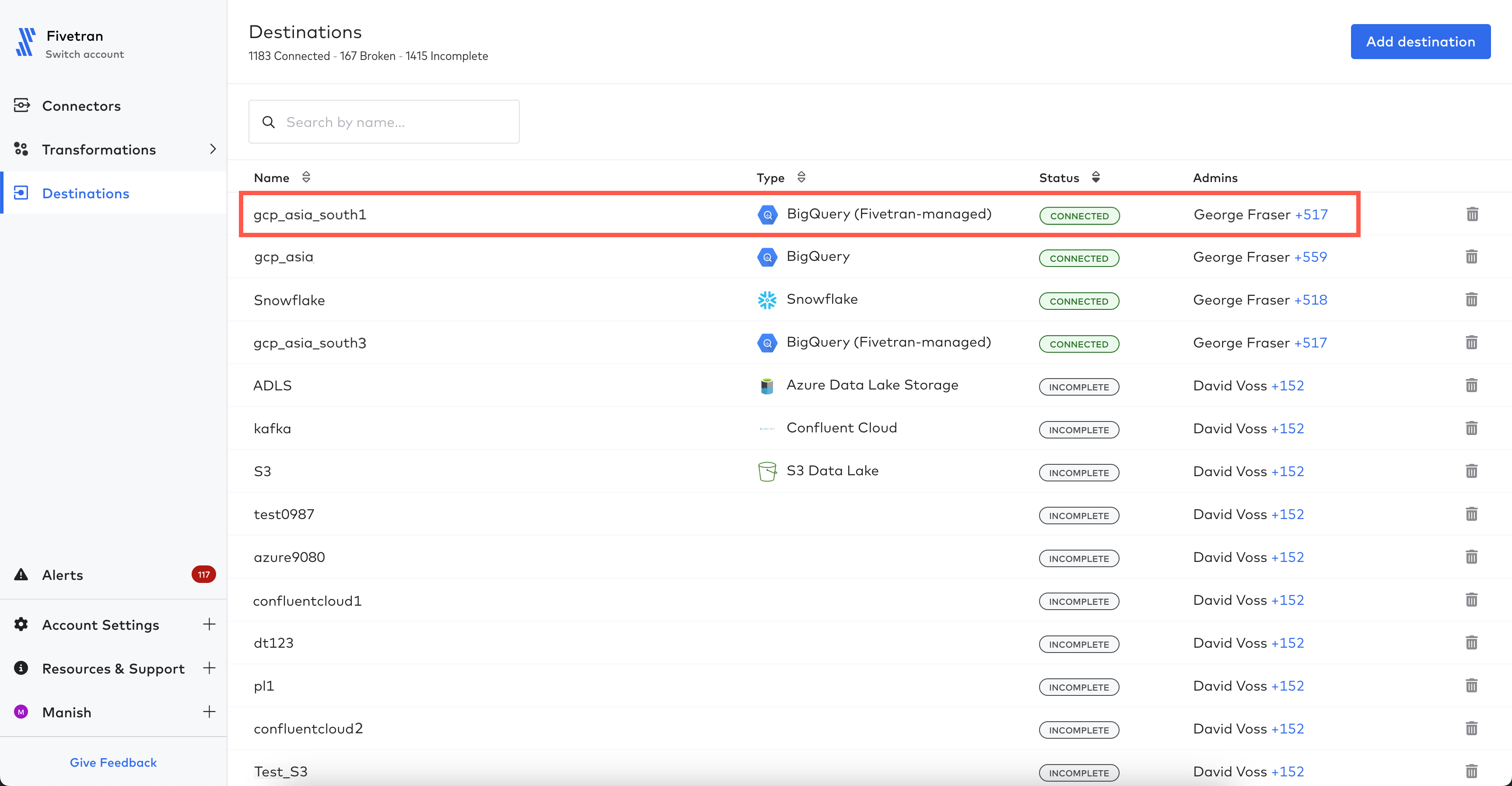The width and height of the screenshot is (1512, 786).
Task: Expand the Transformations chevron
Action: click(213, 149)
